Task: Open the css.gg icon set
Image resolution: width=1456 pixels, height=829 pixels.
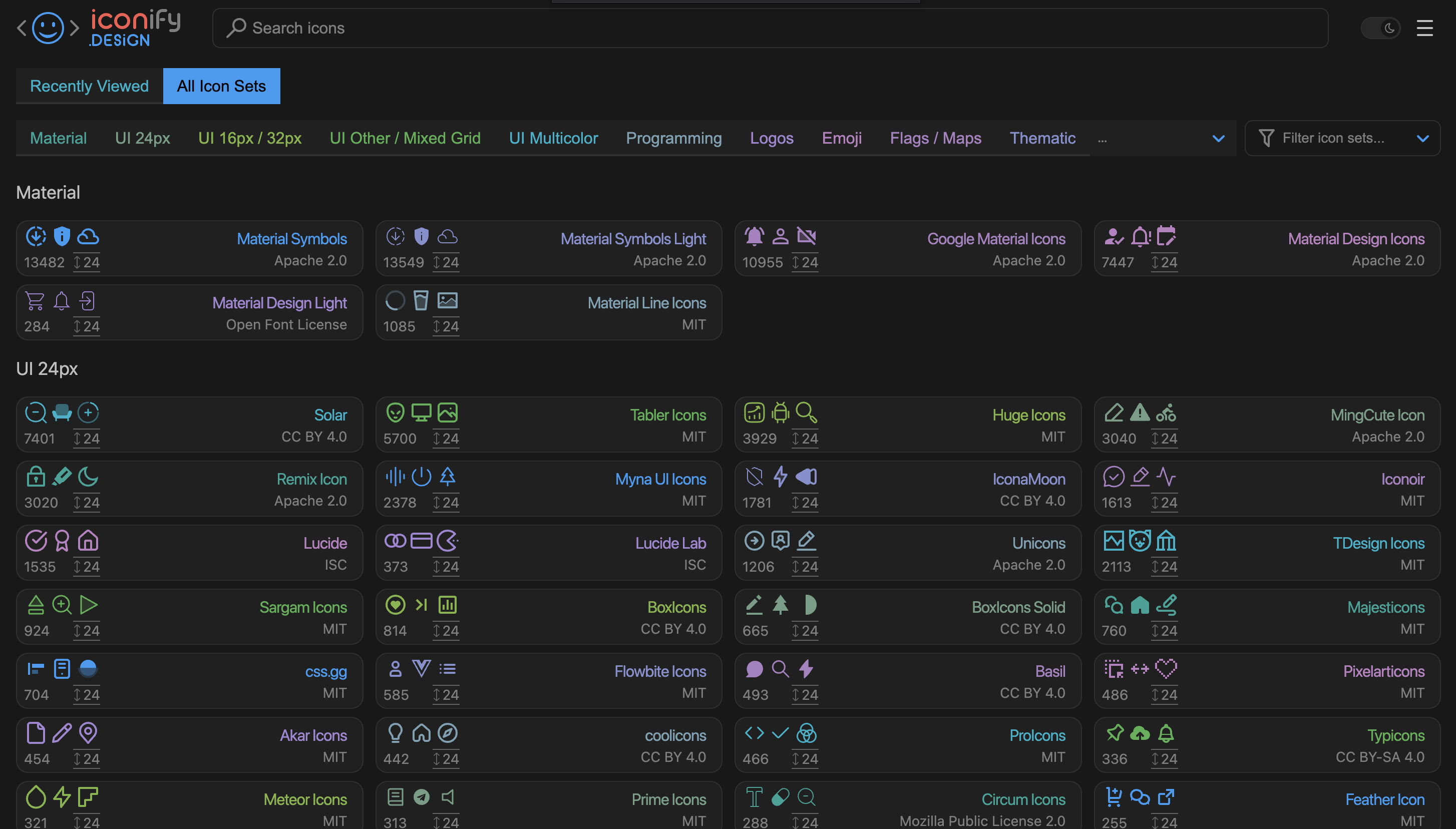Action: click(x=190, y=681)
